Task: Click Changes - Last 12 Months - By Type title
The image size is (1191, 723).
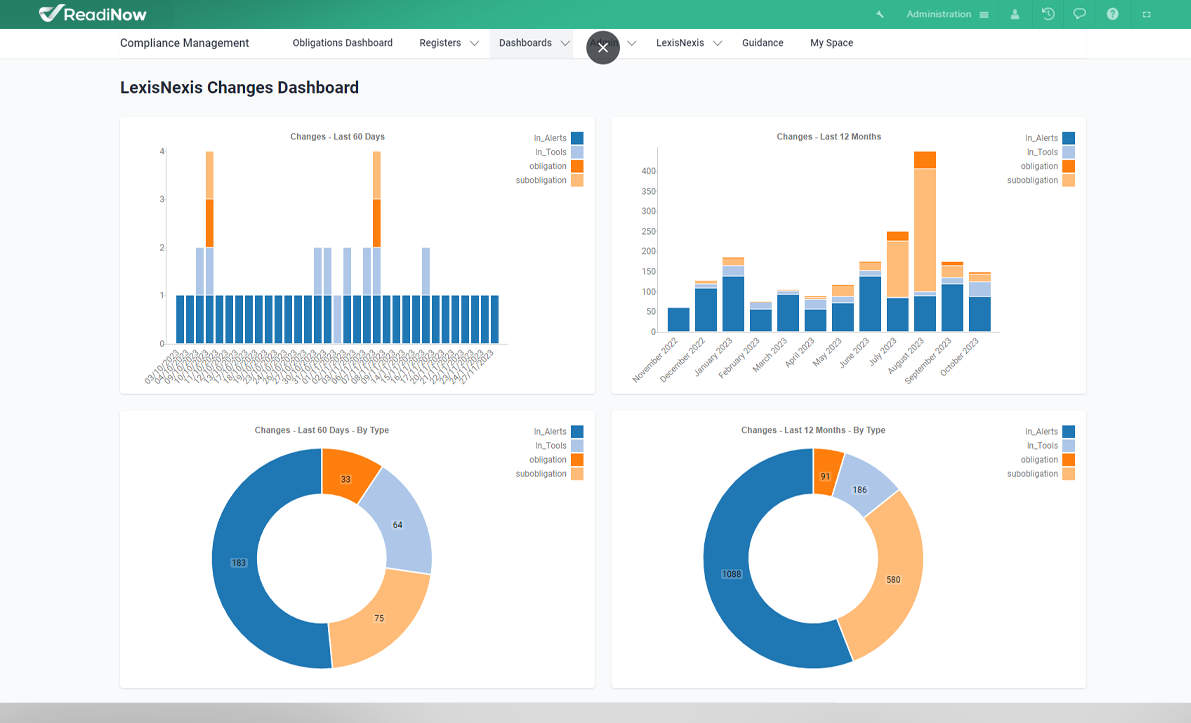Action: [813, 430]
